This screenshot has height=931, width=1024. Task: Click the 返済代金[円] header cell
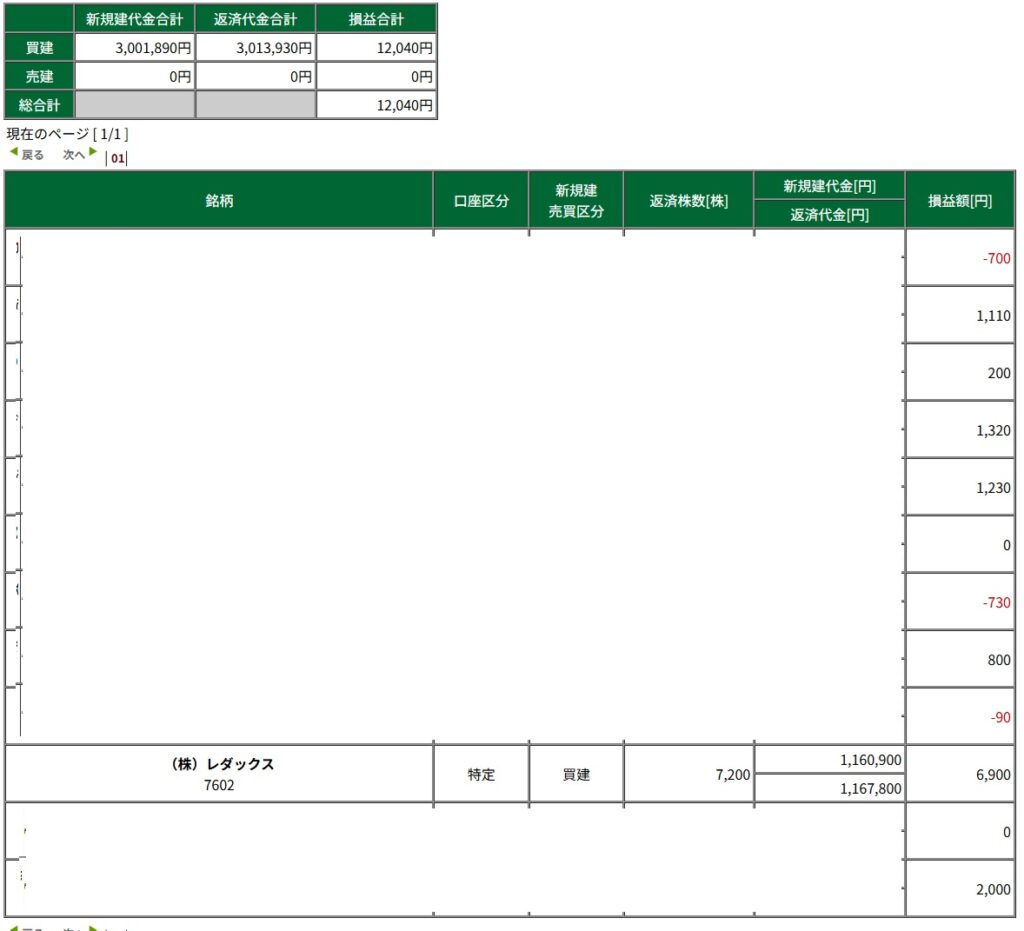point(829,214)
